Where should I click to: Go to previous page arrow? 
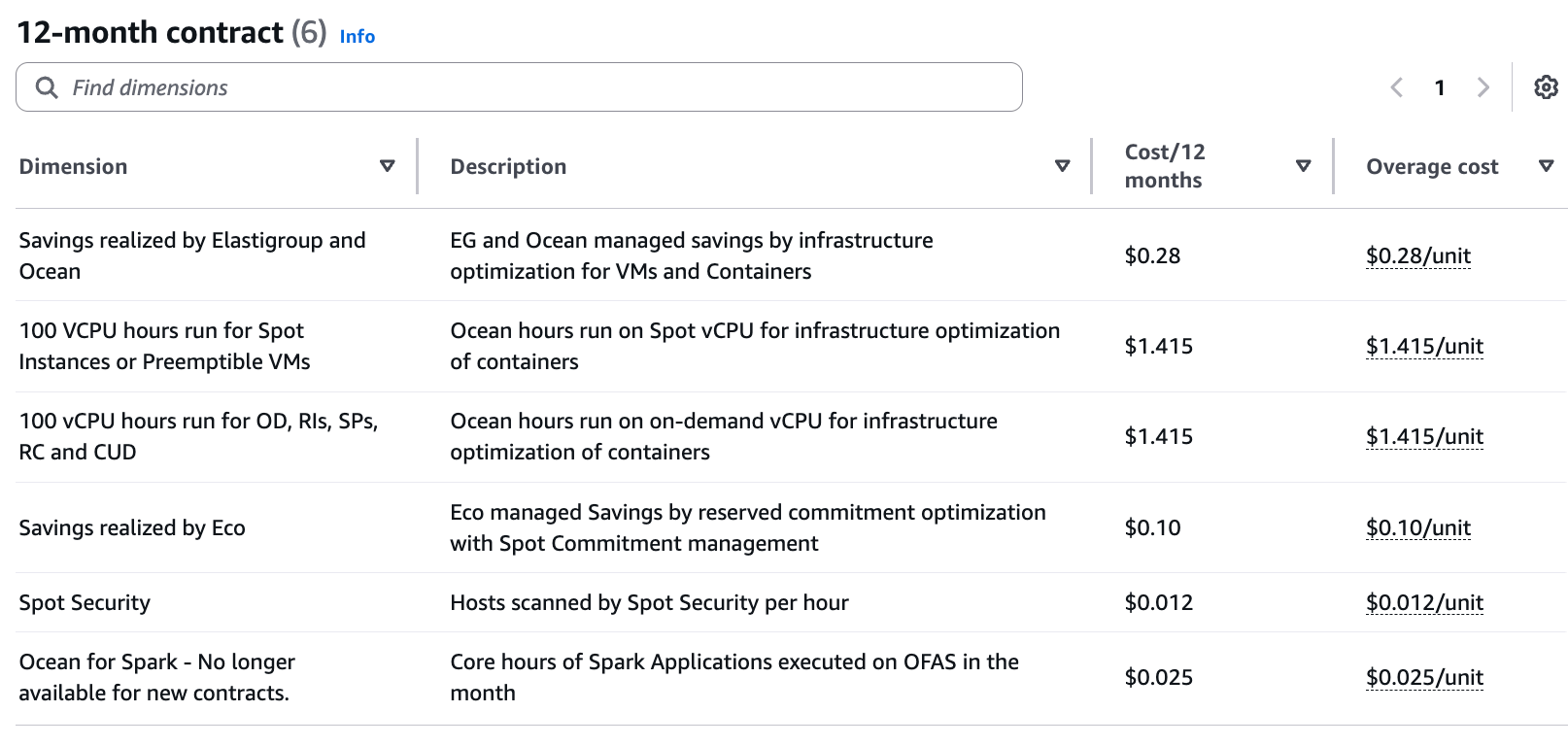[x=1397, y=87]
